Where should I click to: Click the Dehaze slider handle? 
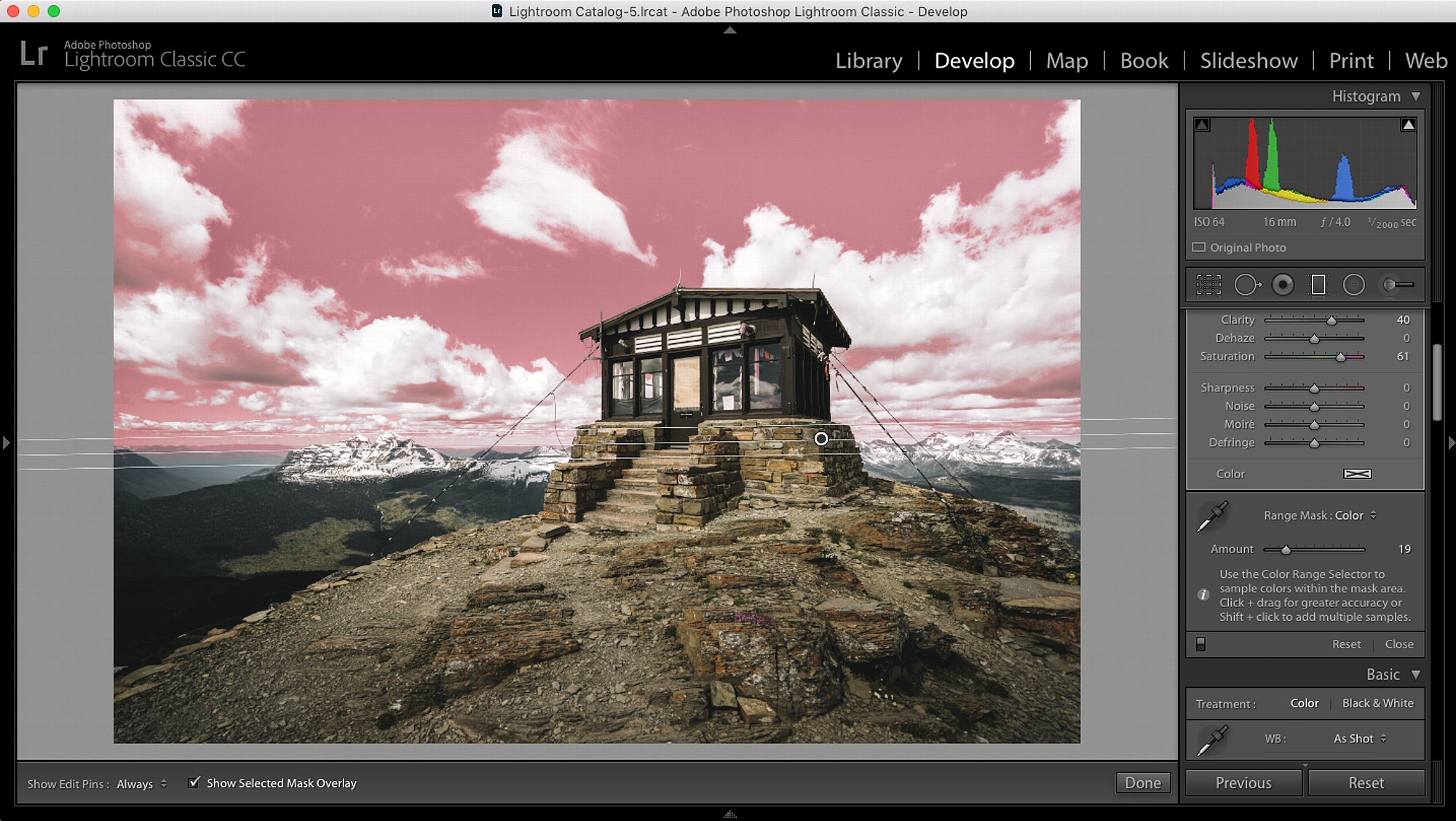1314,338
